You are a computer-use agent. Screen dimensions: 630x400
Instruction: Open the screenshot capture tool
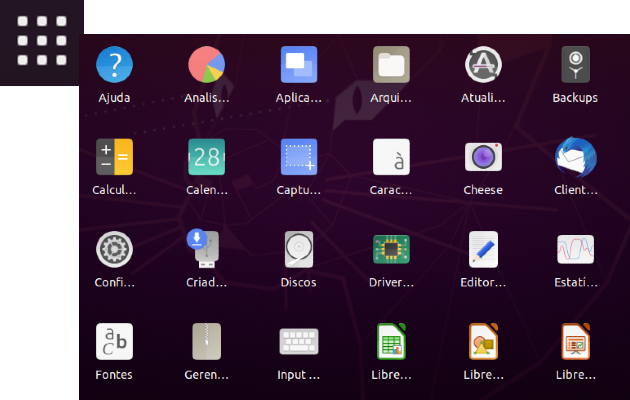pos(299,157)
